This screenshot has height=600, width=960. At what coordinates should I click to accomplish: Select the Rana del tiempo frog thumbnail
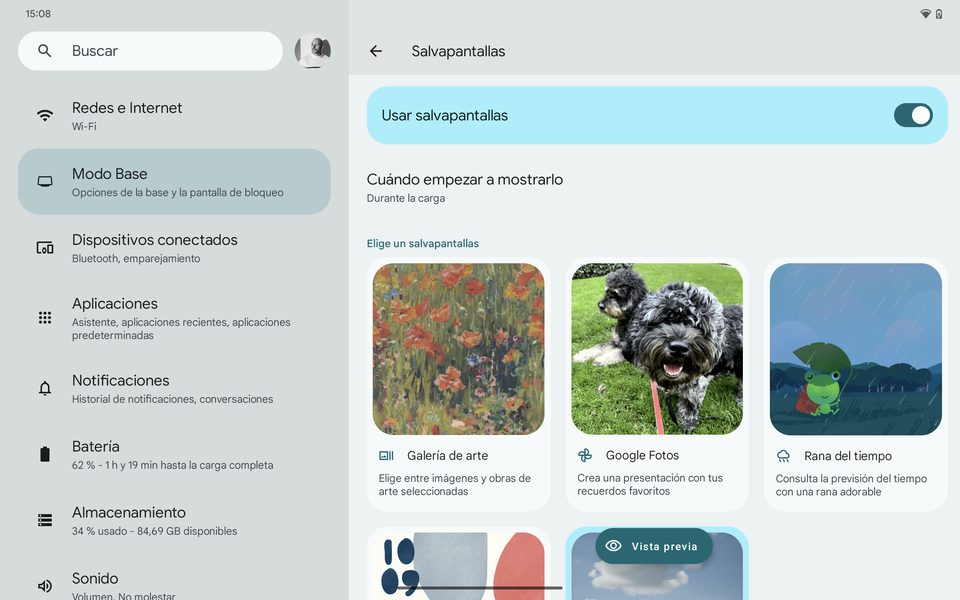[855, 349]
